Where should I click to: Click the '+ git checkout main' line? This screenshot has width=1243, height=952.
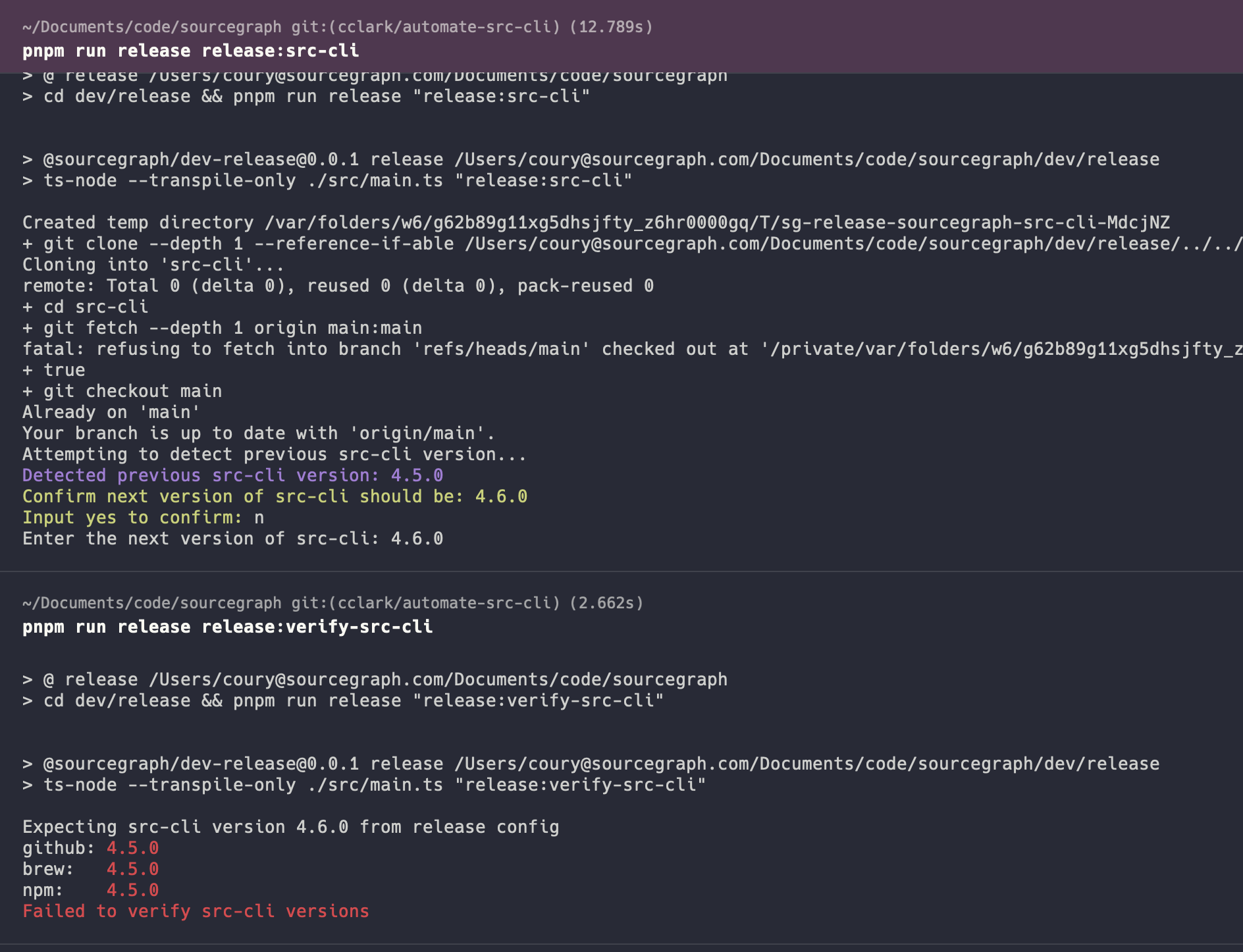[x=122, y=391]
